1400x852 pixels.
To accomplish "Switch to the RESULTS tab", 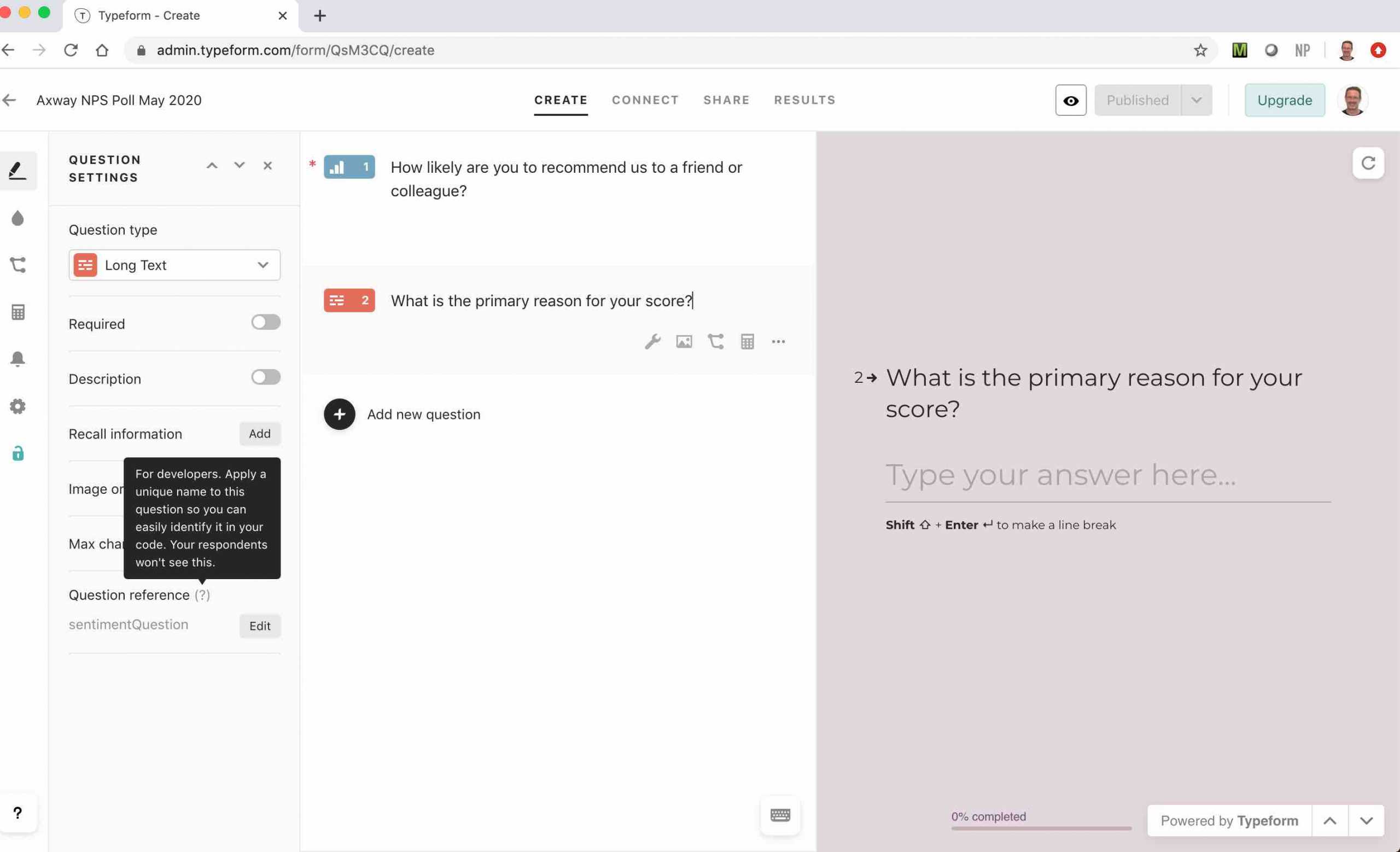I will [804, 100].
